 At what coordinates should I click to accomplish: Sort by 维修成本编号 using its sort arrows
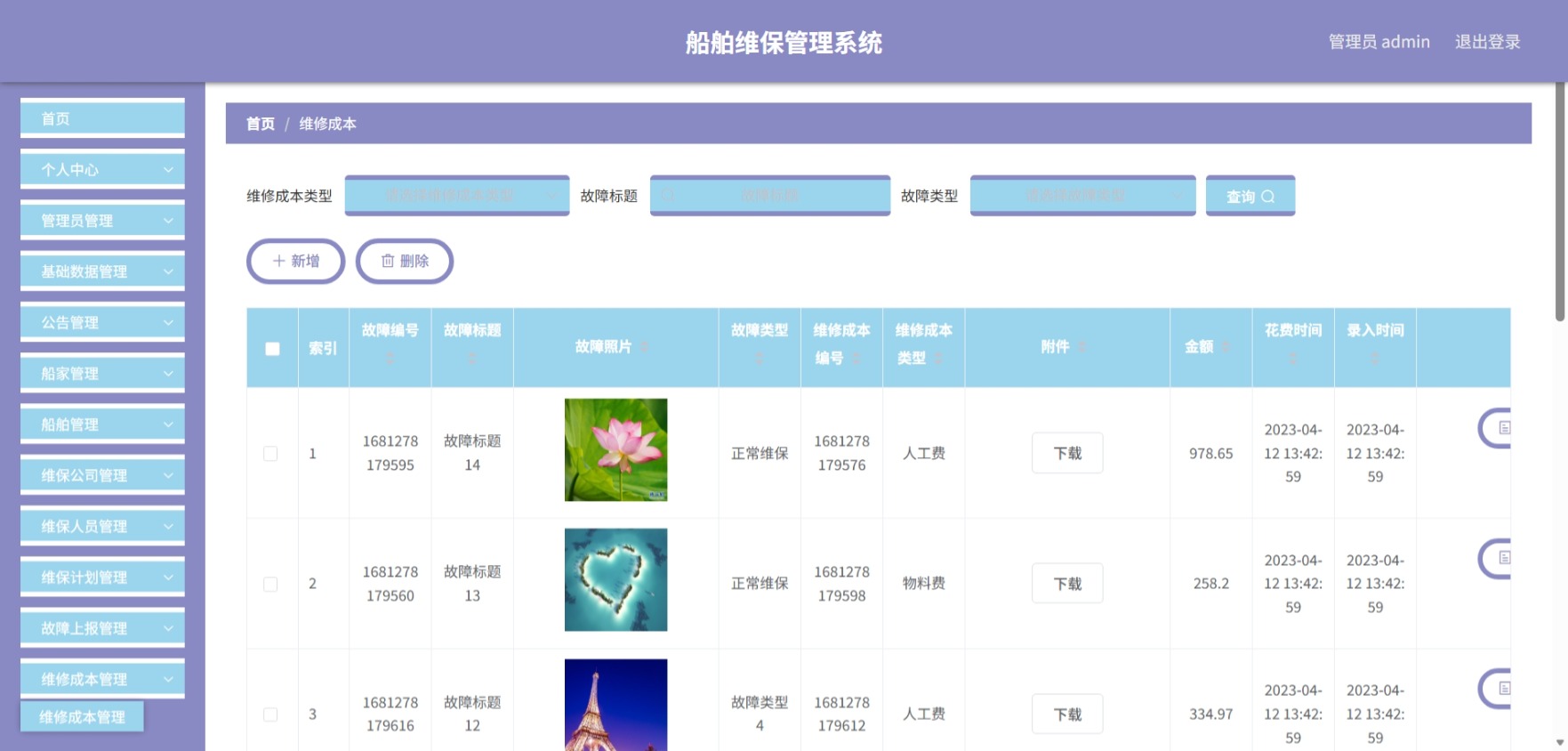tap(856, 358)
